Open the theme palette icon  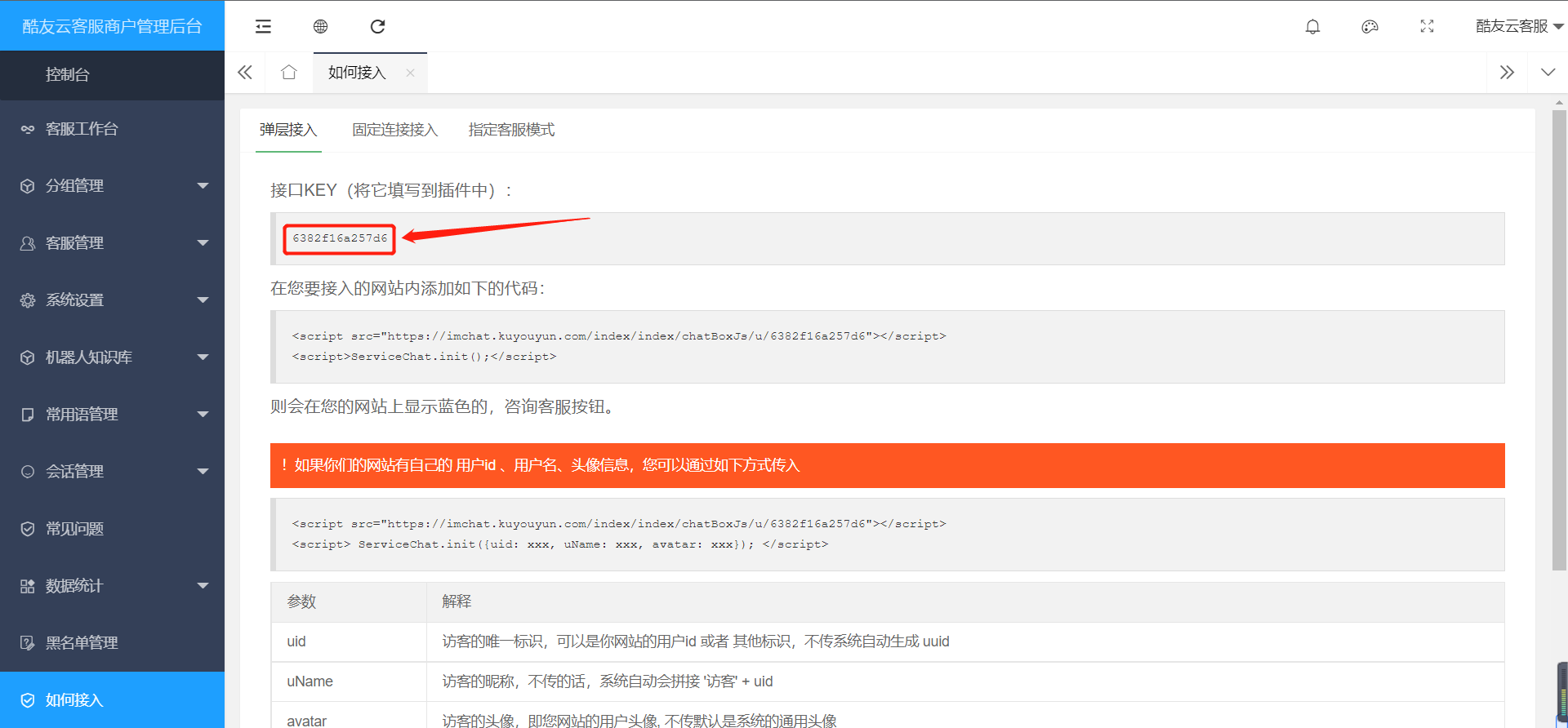(x=1370, y=26)
